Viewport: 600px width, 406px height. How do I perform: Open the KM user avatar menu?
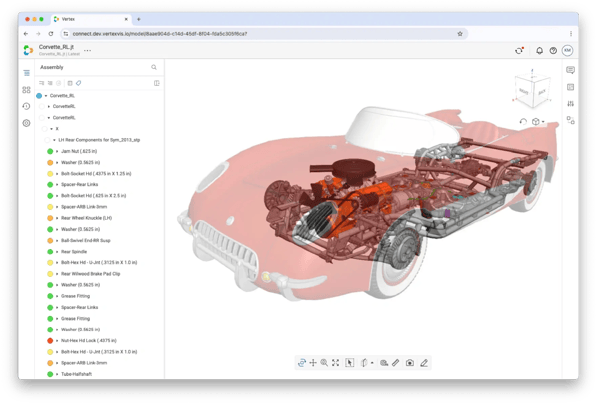(567, 51)
